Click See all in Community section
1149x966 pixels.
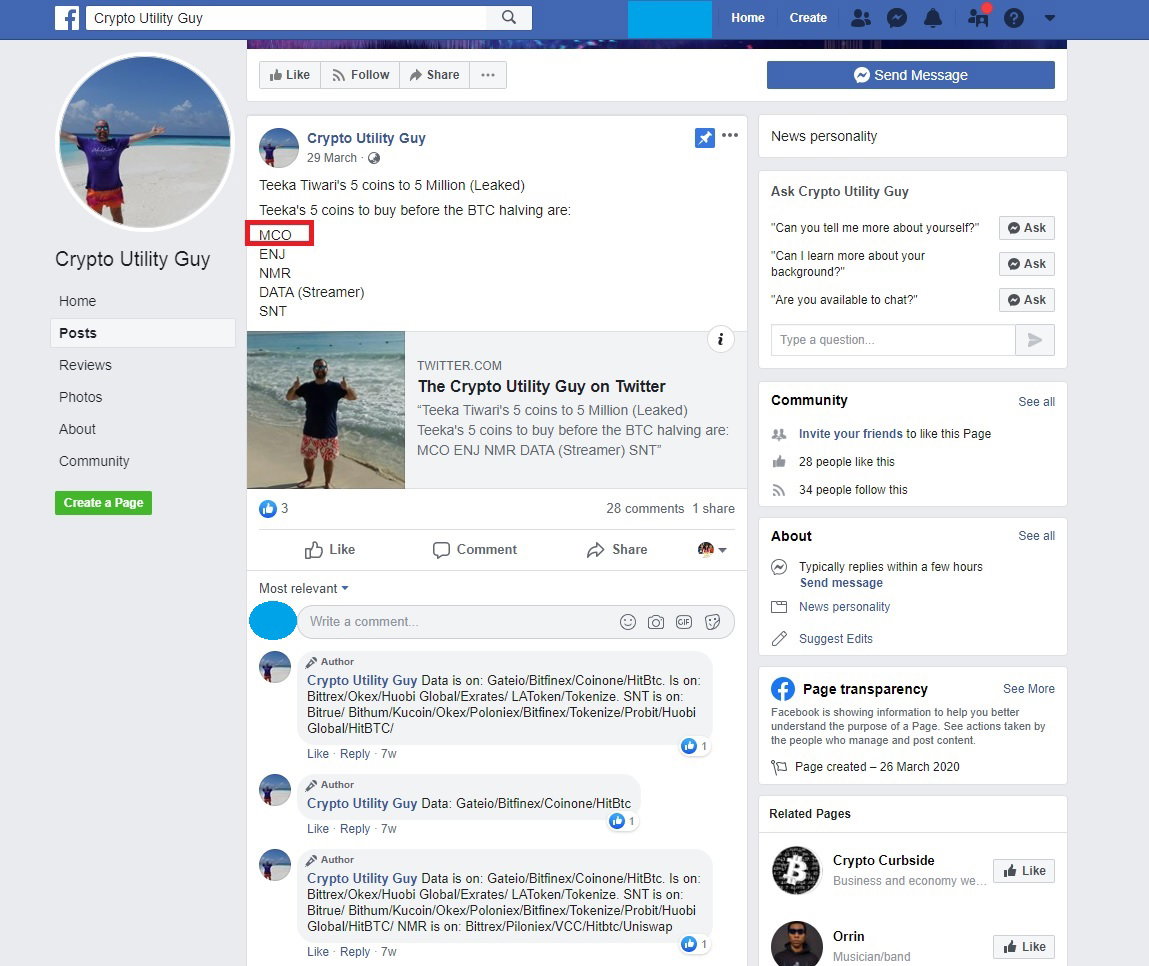click(x=1036, y=402)
